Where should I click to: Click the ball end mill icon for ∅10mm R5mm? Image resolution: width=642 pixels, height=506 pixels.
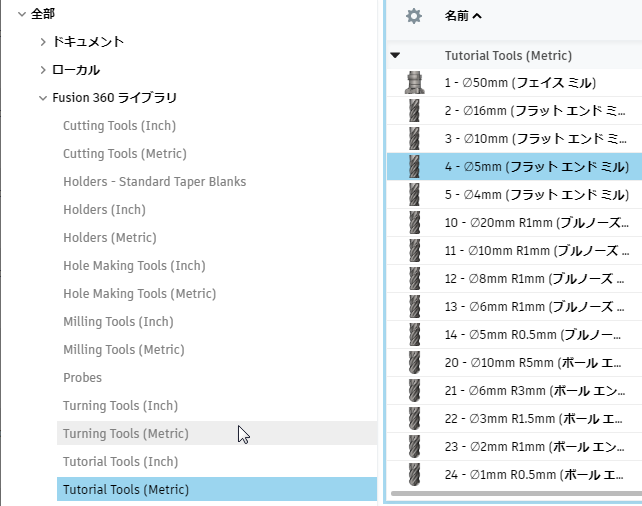click(x=414, y=362)
